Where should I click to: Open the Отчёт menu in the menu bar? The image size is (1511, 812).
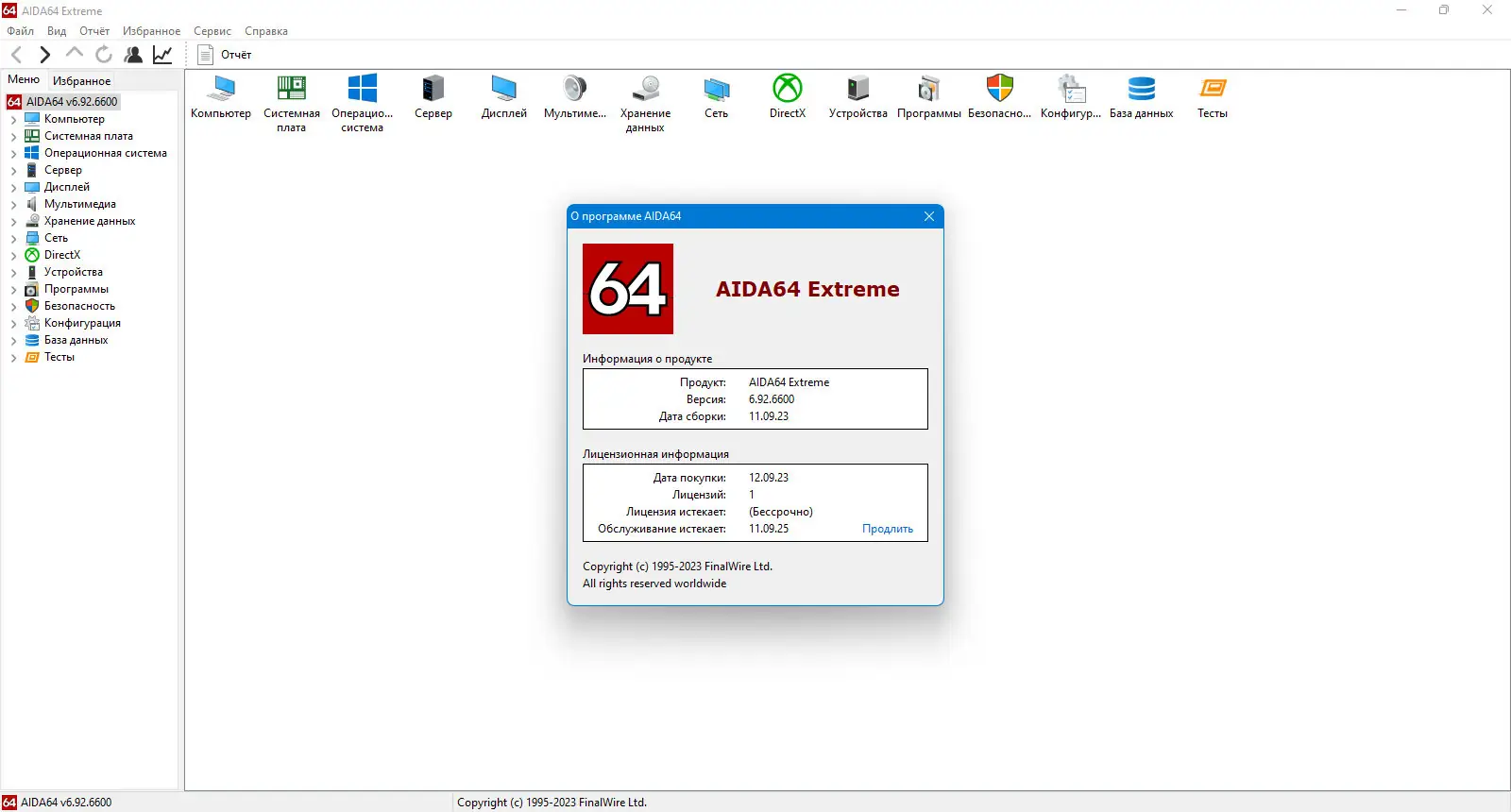(x=94, y=31)
